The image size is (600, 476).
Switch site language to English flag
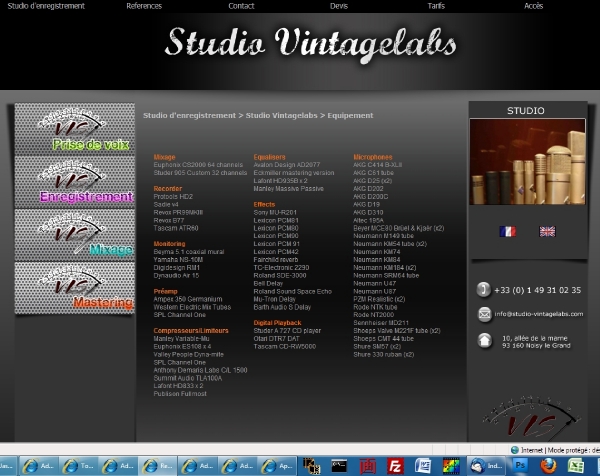pyautogui.click(x=547, y=231)
